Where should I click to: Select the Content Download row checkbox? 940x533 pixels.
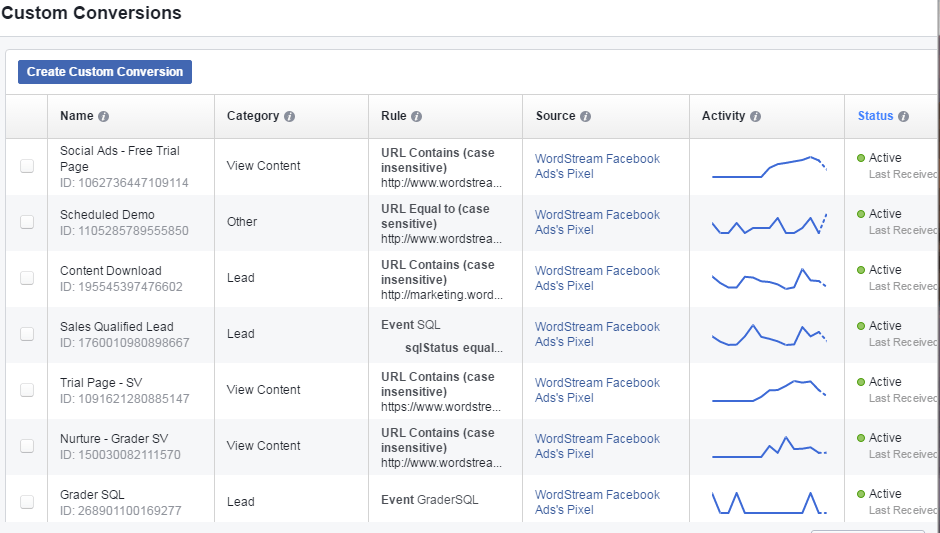[x=27, y=278]
